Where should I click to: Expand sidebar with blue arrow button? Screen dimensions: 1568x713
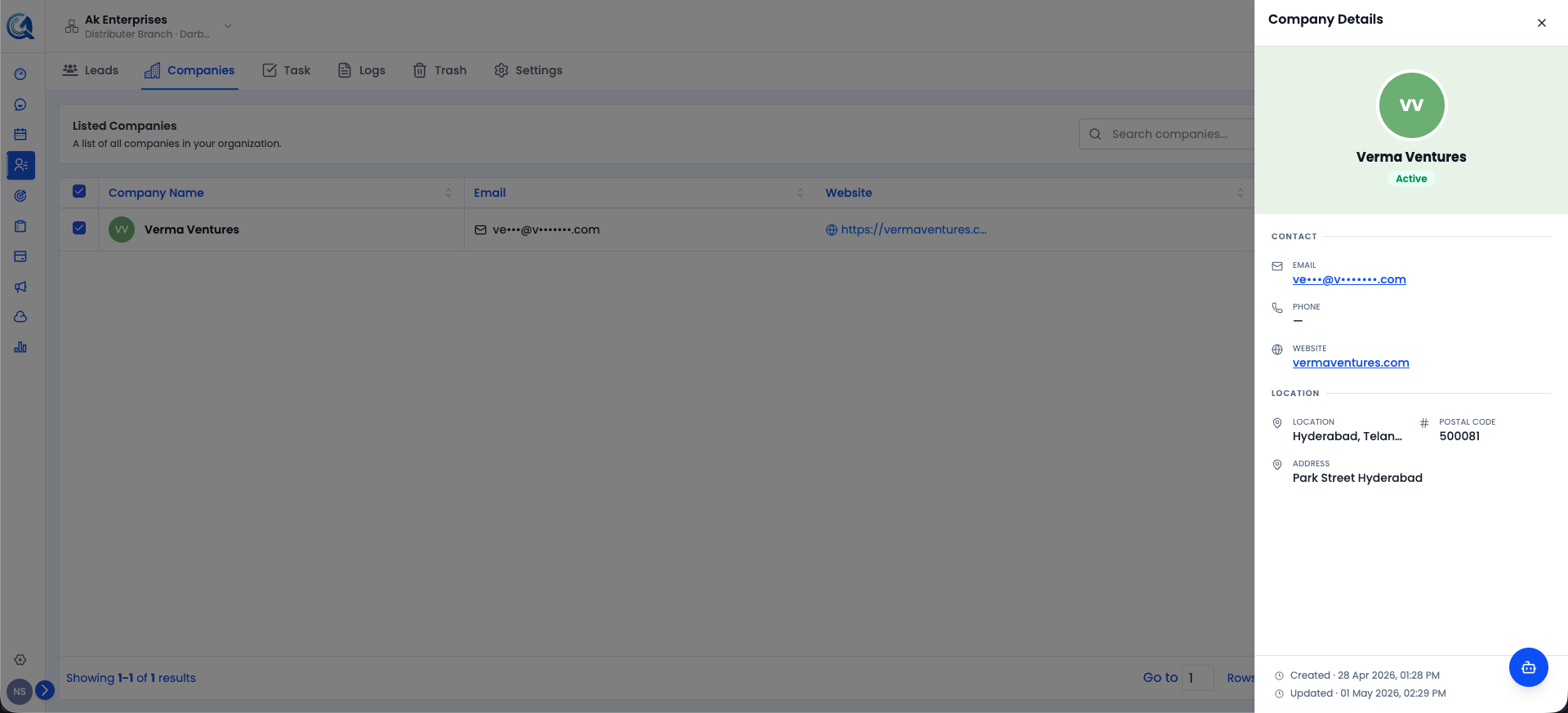click(45, 690)
